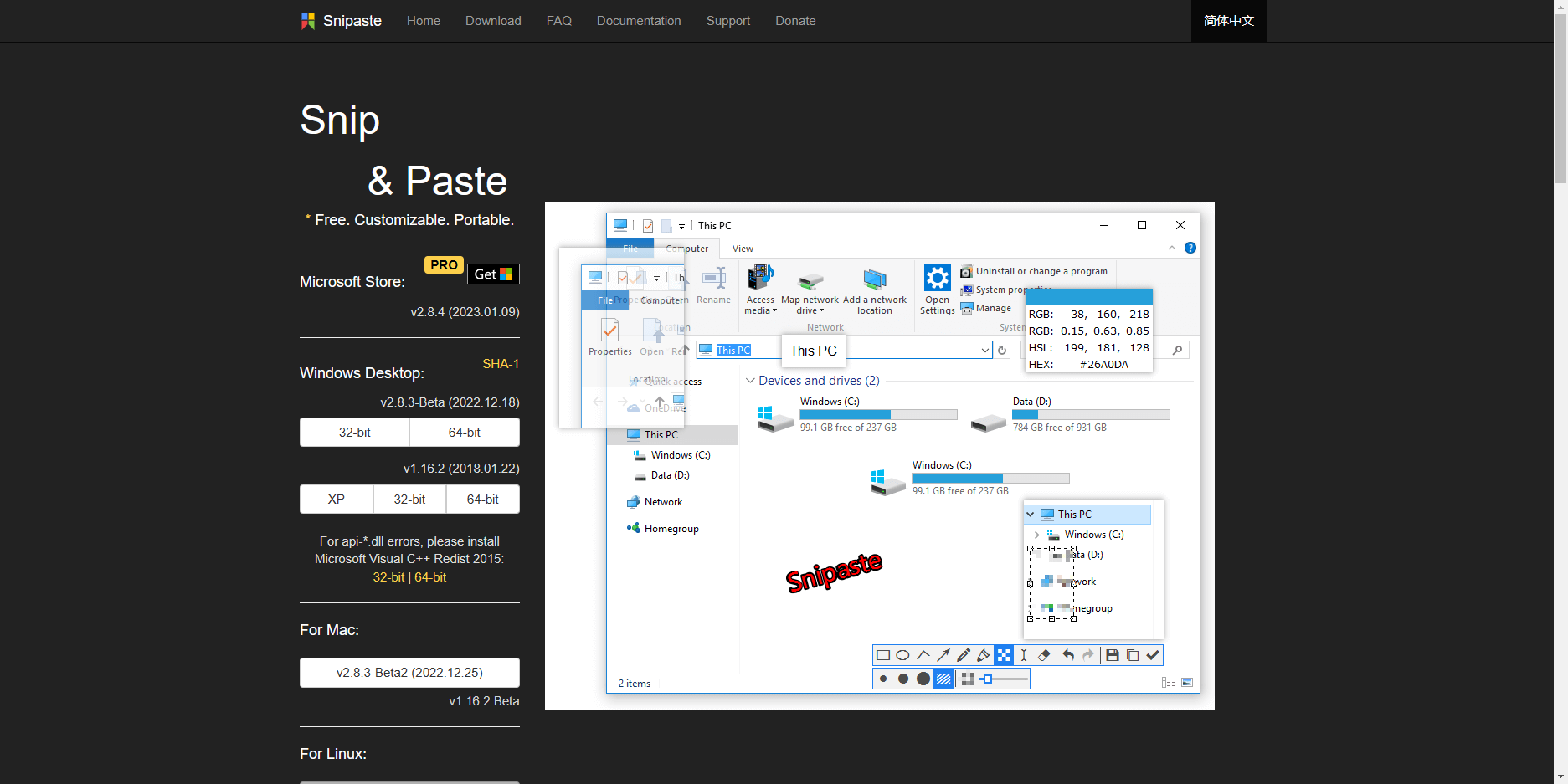The width and height of the screenshot is (1568, 784).
Task: Open the FAQ page
Action: pos(559,21)
